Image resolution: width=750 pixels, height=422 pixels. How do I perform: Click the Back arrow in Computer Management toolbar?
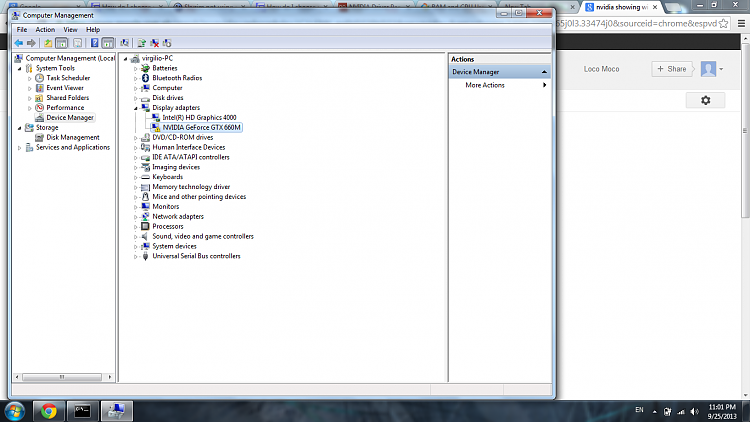(x=19, y=43)
